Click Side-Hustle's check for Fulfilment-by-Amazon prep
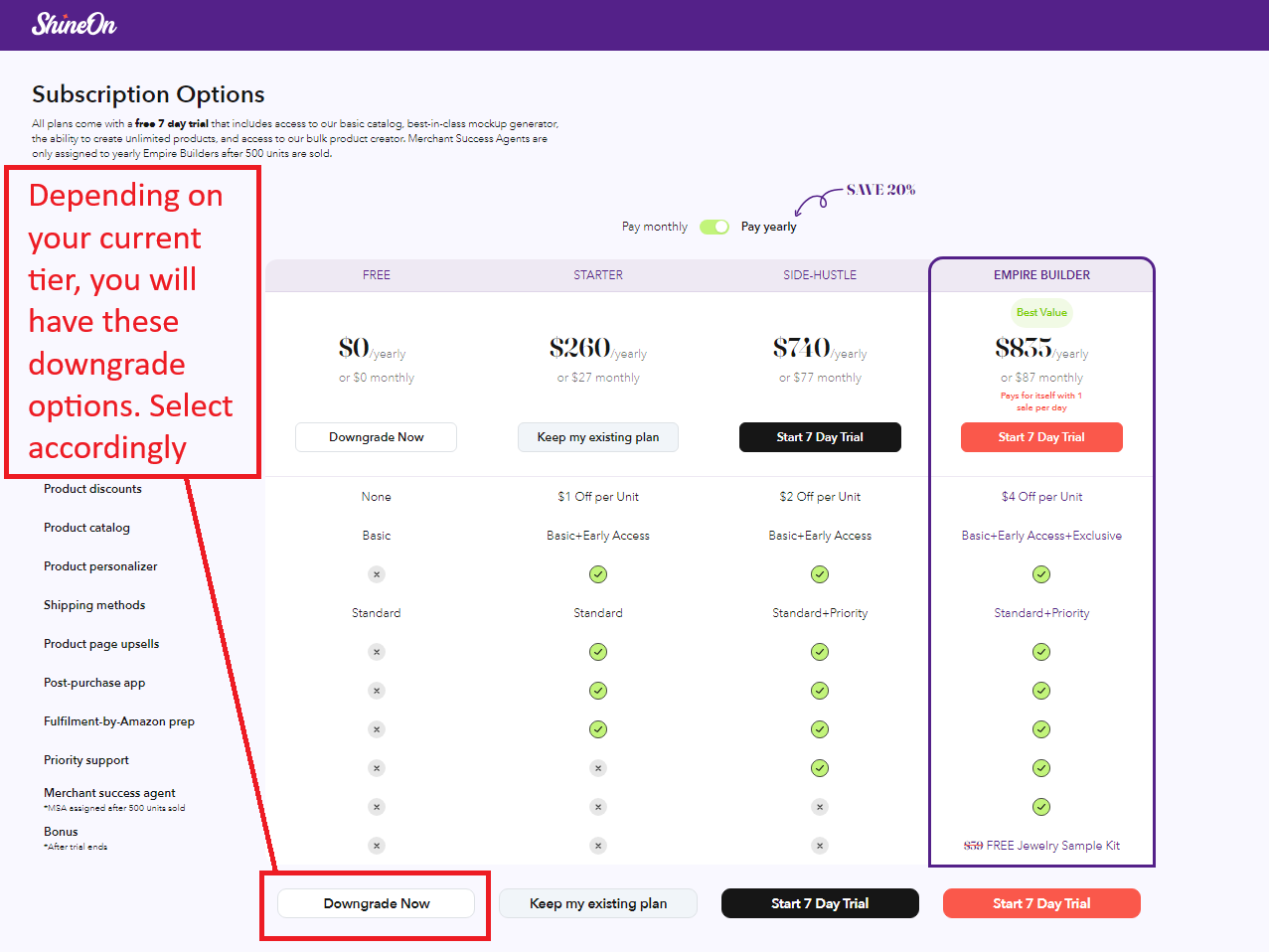The image size is (1269, 952). [820, 729]
